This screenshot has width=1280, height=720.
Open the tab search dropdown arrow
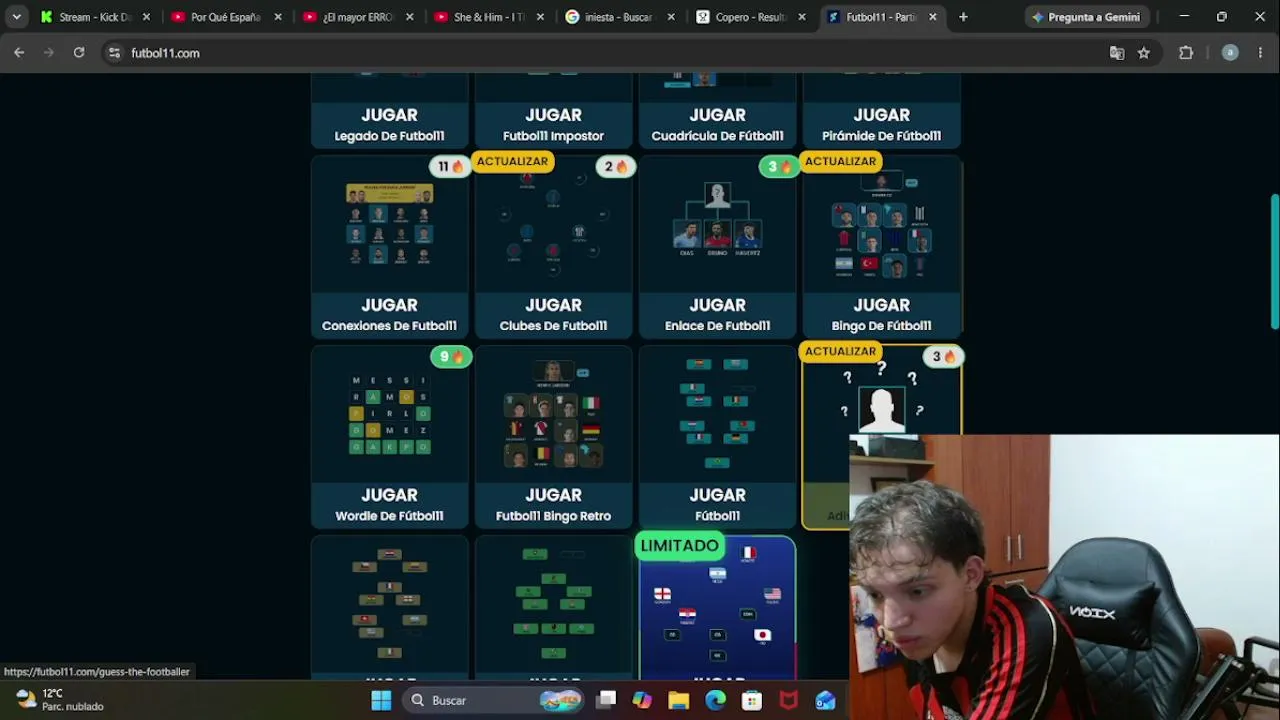17,17
